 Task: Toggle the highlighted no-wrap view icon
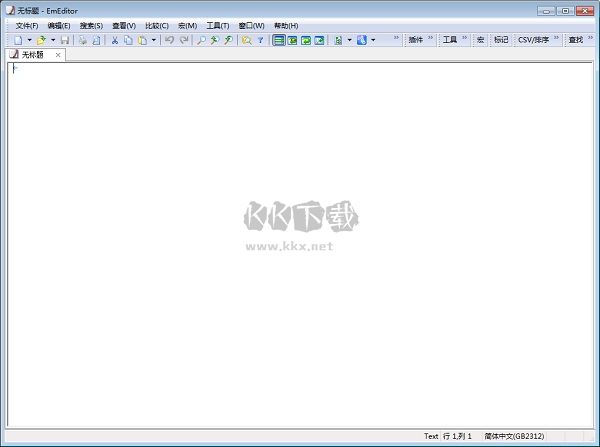[x=279, y=40]
